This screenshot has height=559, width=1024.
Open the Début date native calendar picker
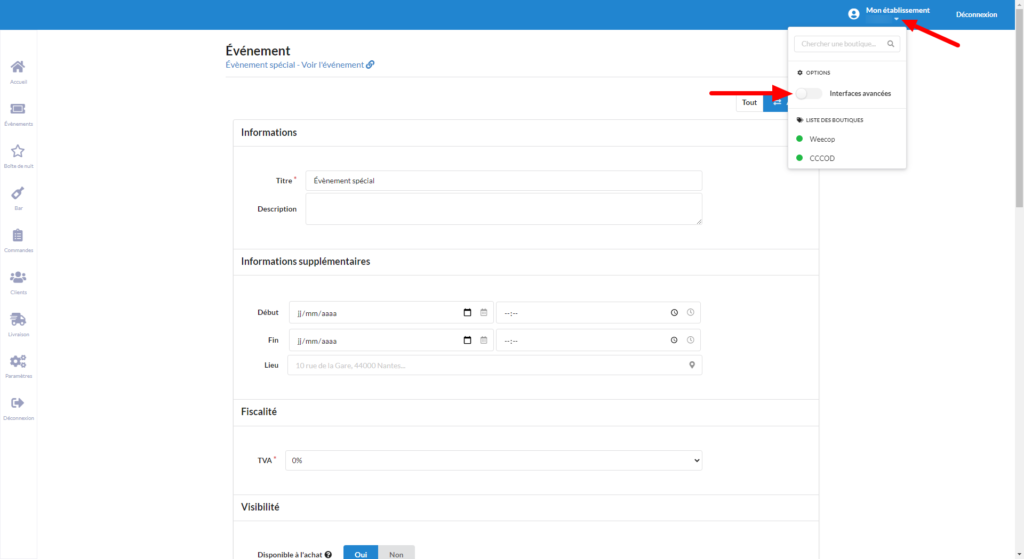[x=467, y=313]
